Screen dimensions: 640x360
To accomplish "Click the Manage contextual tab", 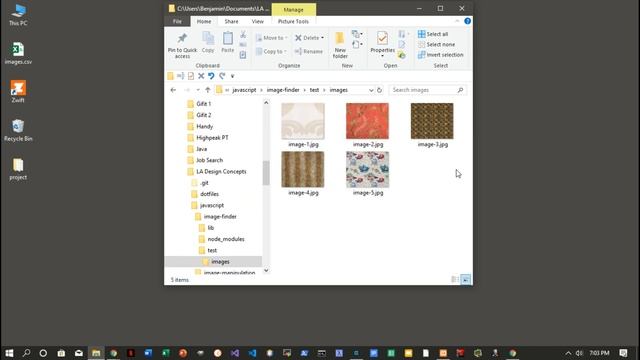I will [293, 9].
